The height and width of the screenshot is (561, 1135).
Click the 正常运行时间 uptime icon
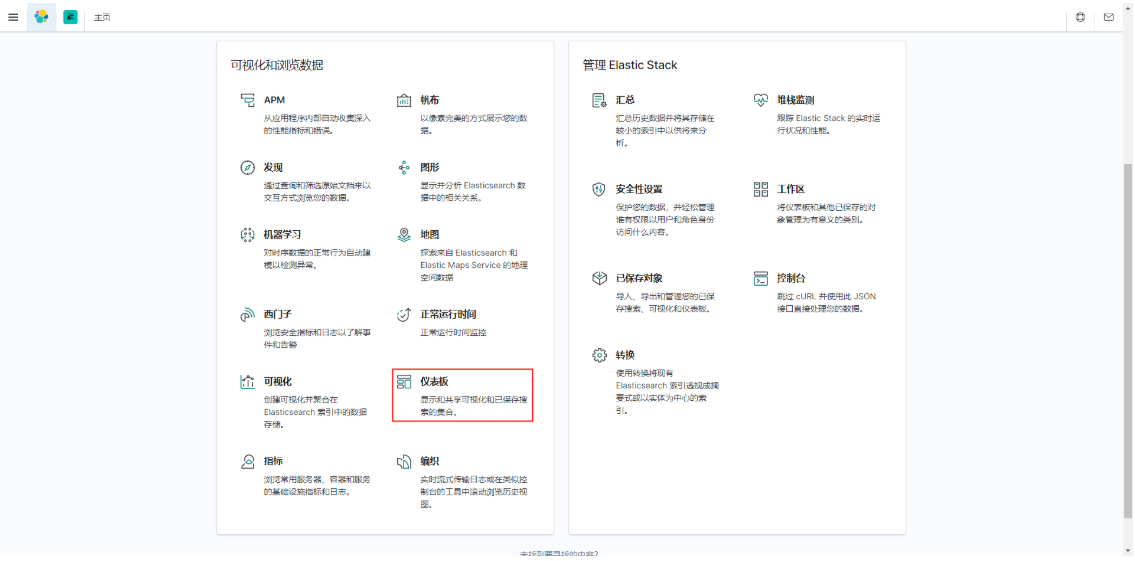[x=404, y=315]
